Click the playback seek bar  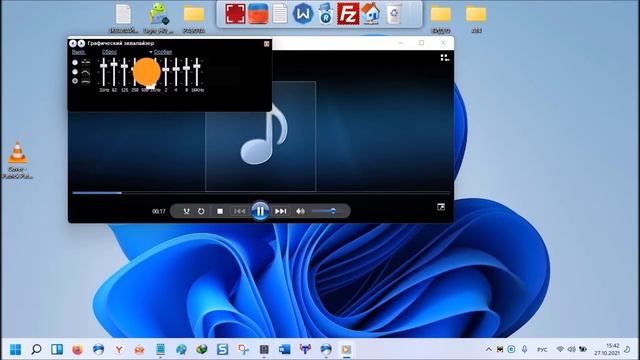pyautogui.click(x=261, y=193)
